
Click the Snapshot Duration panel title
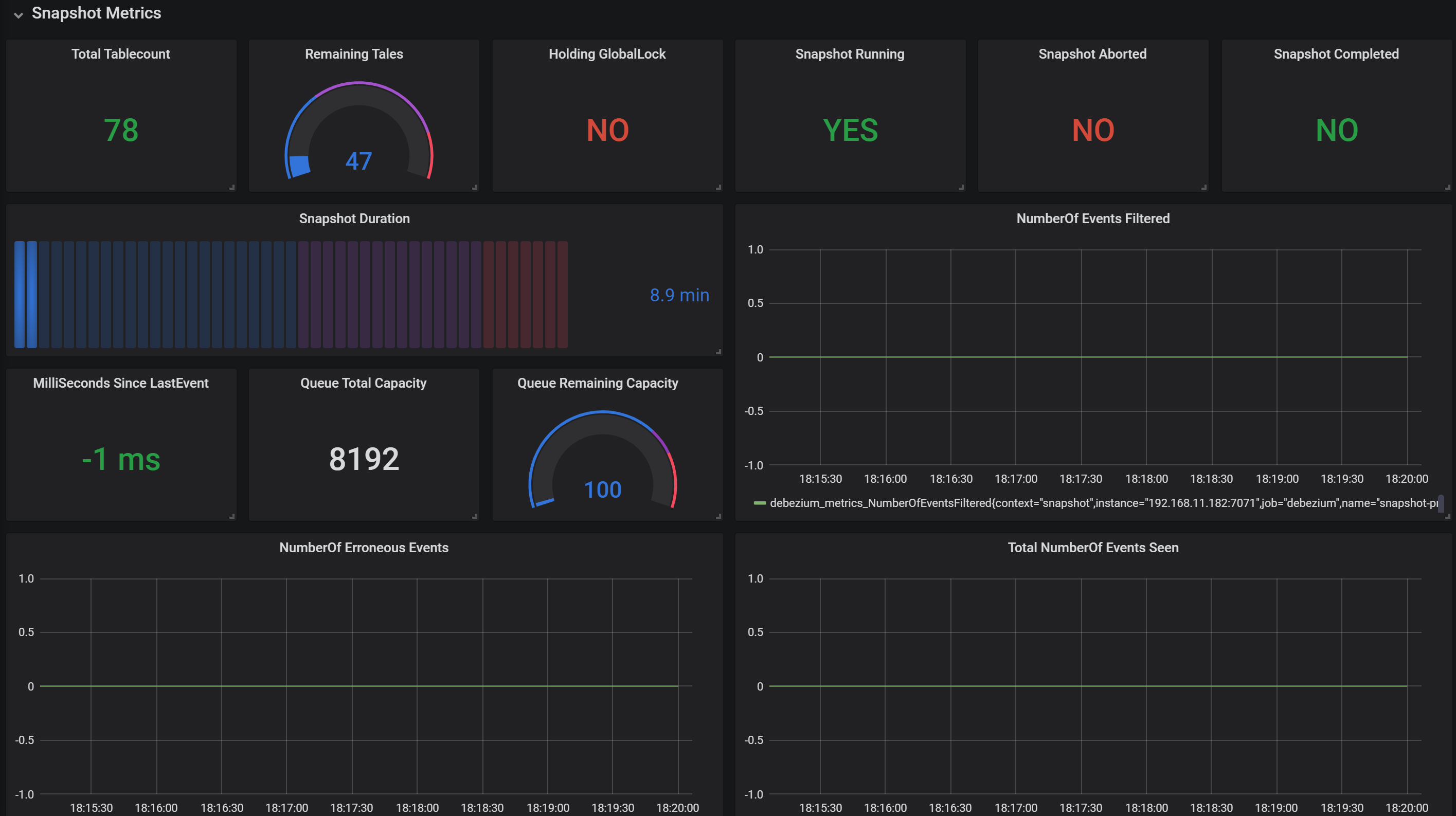[354, 219]
